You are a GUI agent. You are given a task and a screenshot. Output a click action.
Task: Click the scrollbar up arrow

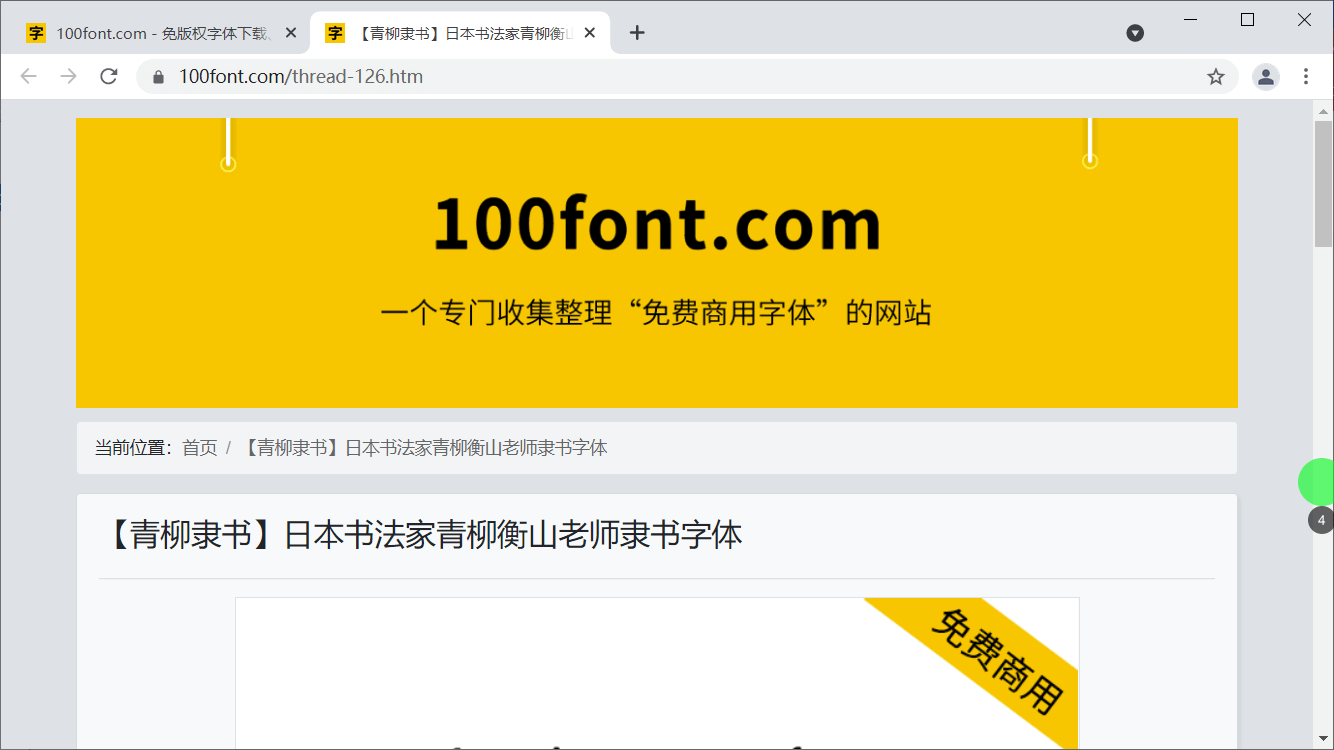pyautogui.click(x=1323, y=111)
